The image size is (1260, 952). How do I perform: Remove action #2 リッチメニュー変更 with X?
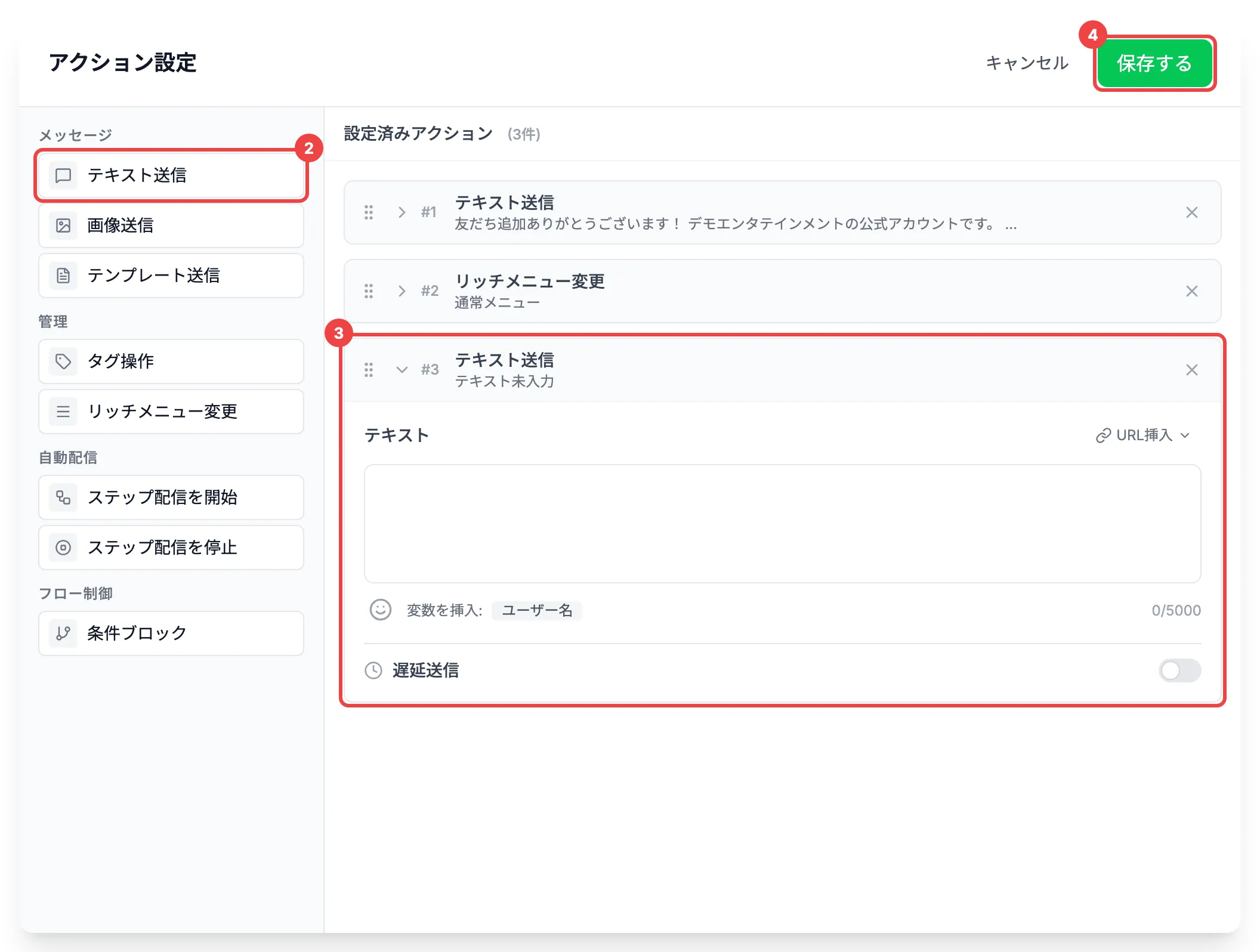coord(1192,291)
